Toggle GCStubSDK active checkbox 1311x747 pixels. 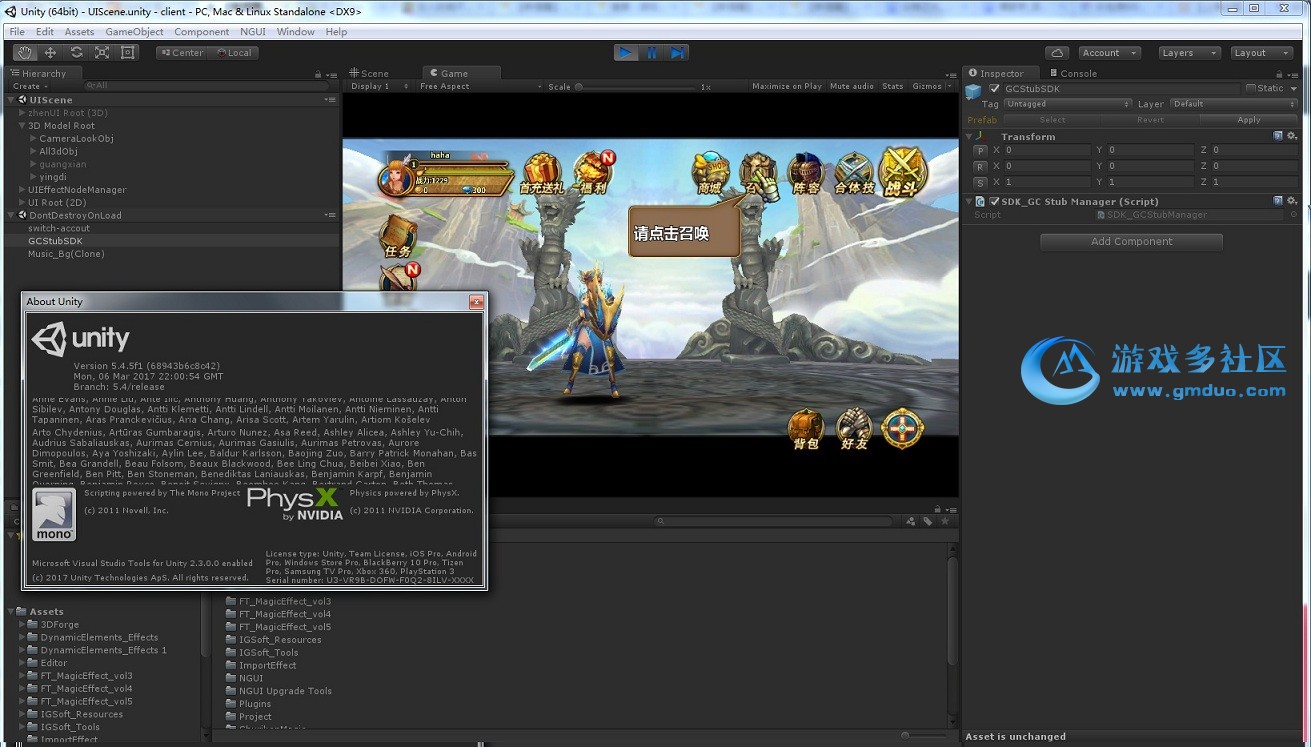[x=994, y=89]
